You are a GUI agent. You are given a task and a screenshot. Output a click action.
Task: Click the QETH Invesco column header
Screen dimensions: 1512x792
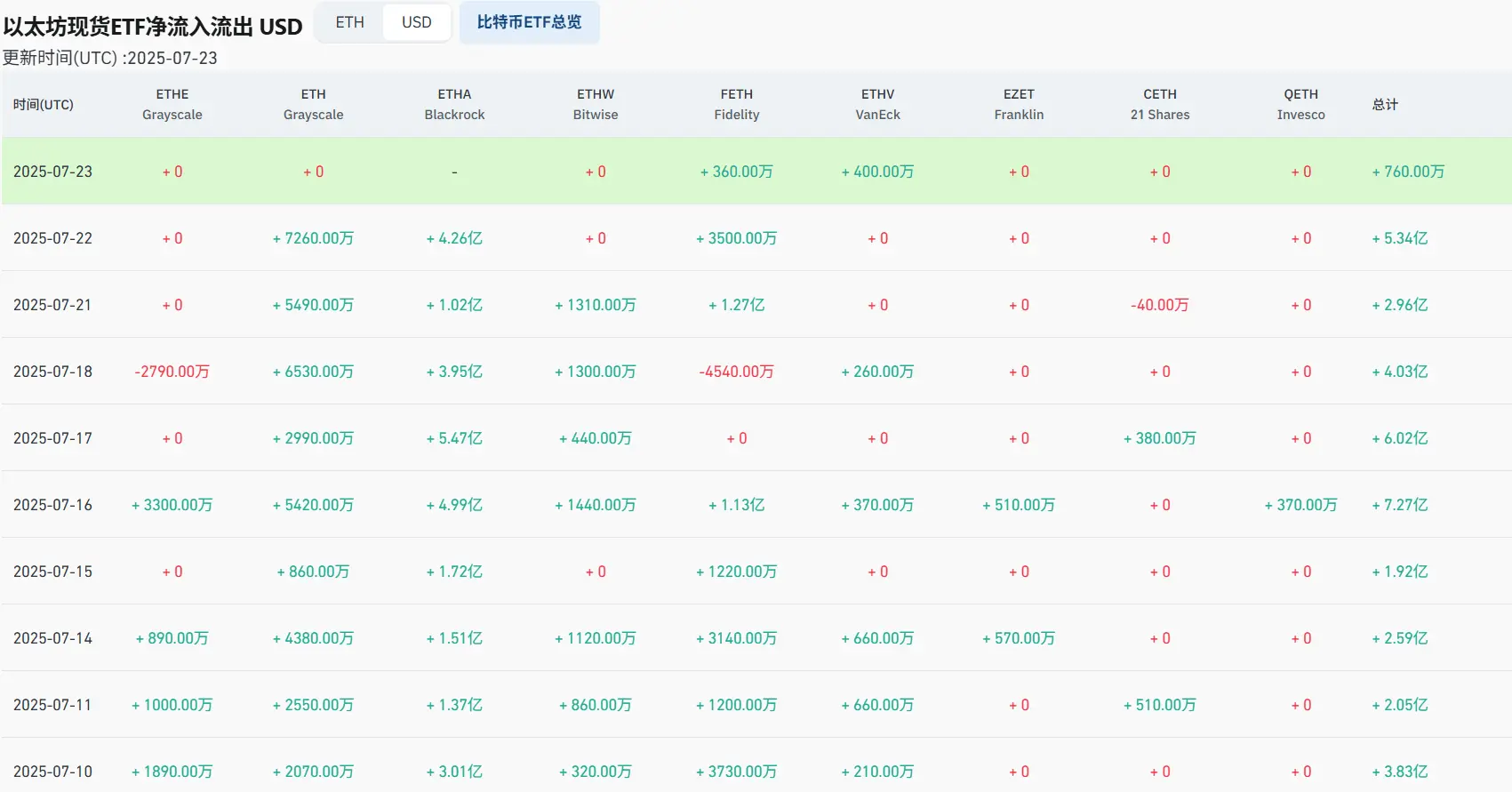[x=1301, y=104]
